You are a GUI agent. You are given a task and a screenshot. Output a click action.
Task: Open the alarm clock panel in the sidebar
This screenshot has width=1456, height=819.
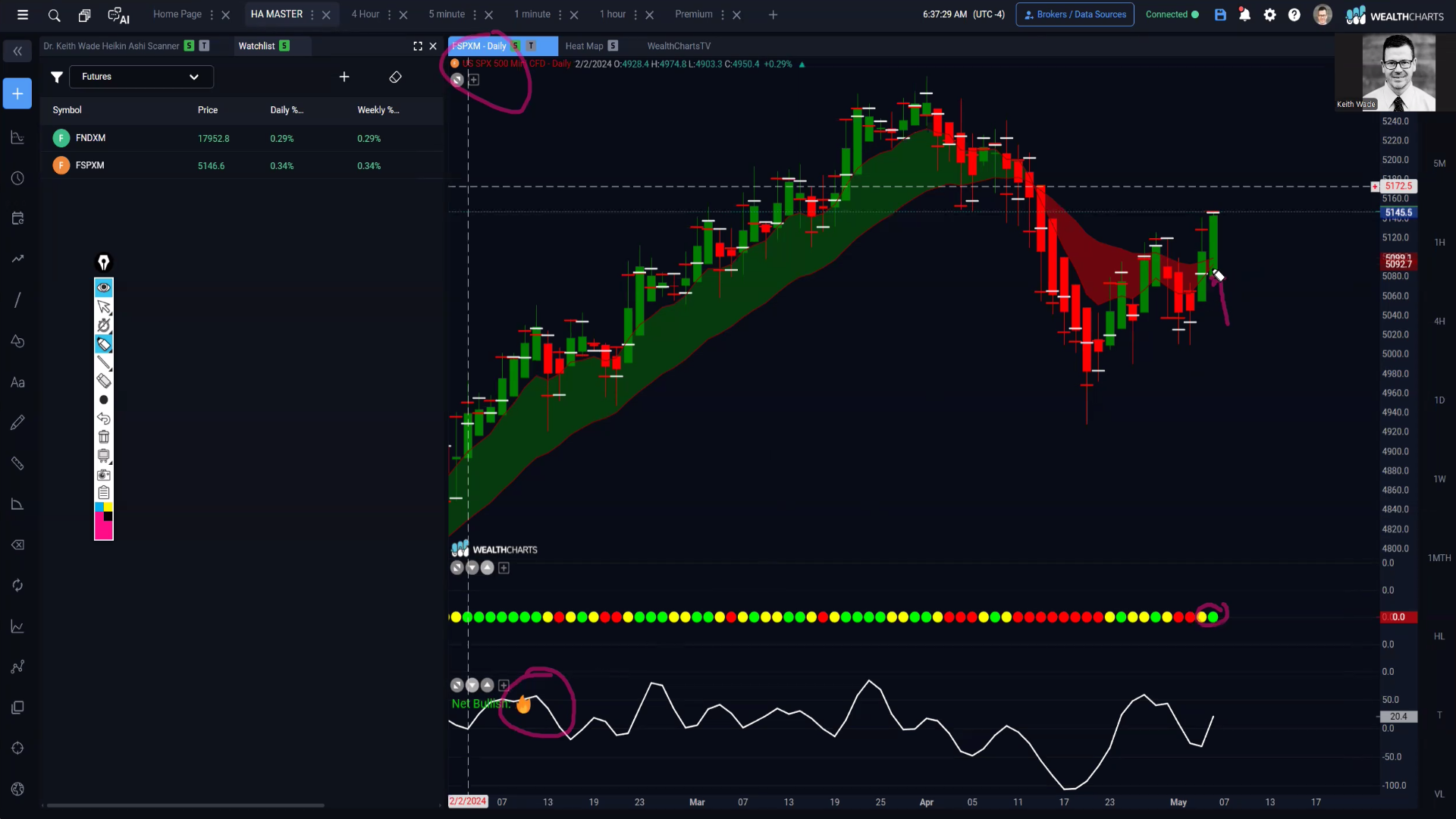(x=17, y=178)
